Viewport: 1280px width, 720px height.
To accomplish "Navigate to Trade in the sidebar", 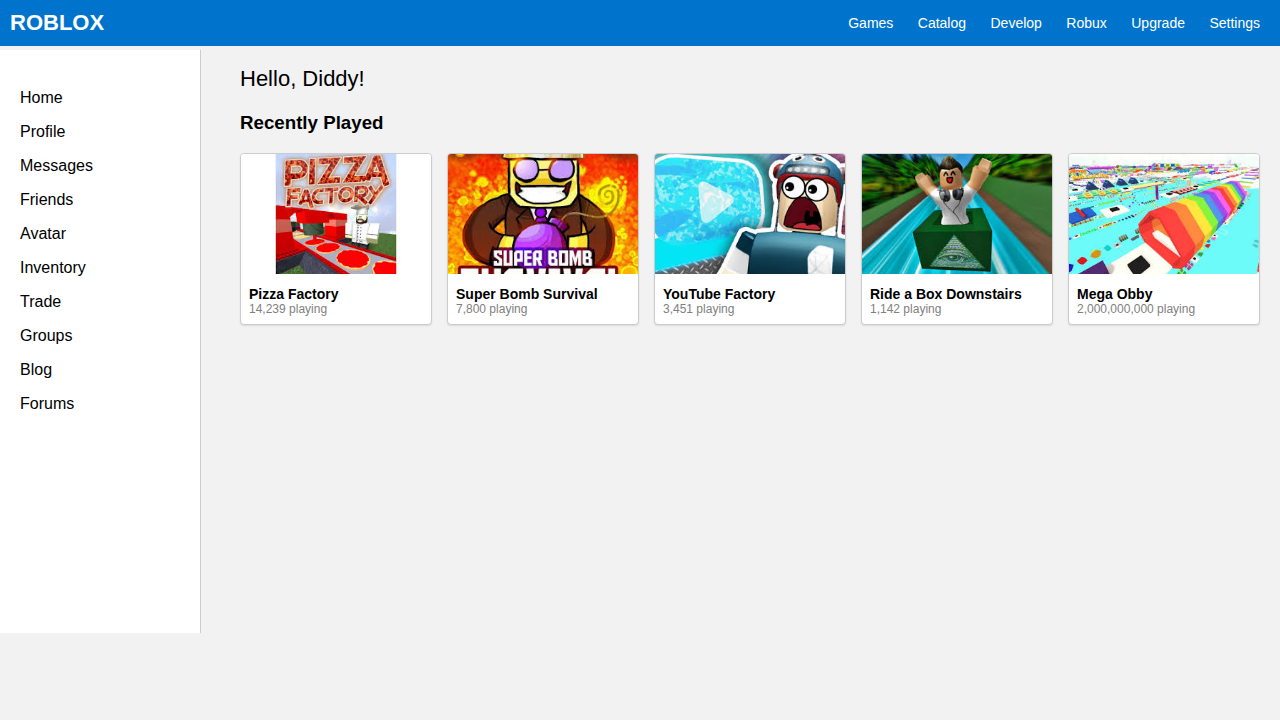I will (x=40, y=302).
